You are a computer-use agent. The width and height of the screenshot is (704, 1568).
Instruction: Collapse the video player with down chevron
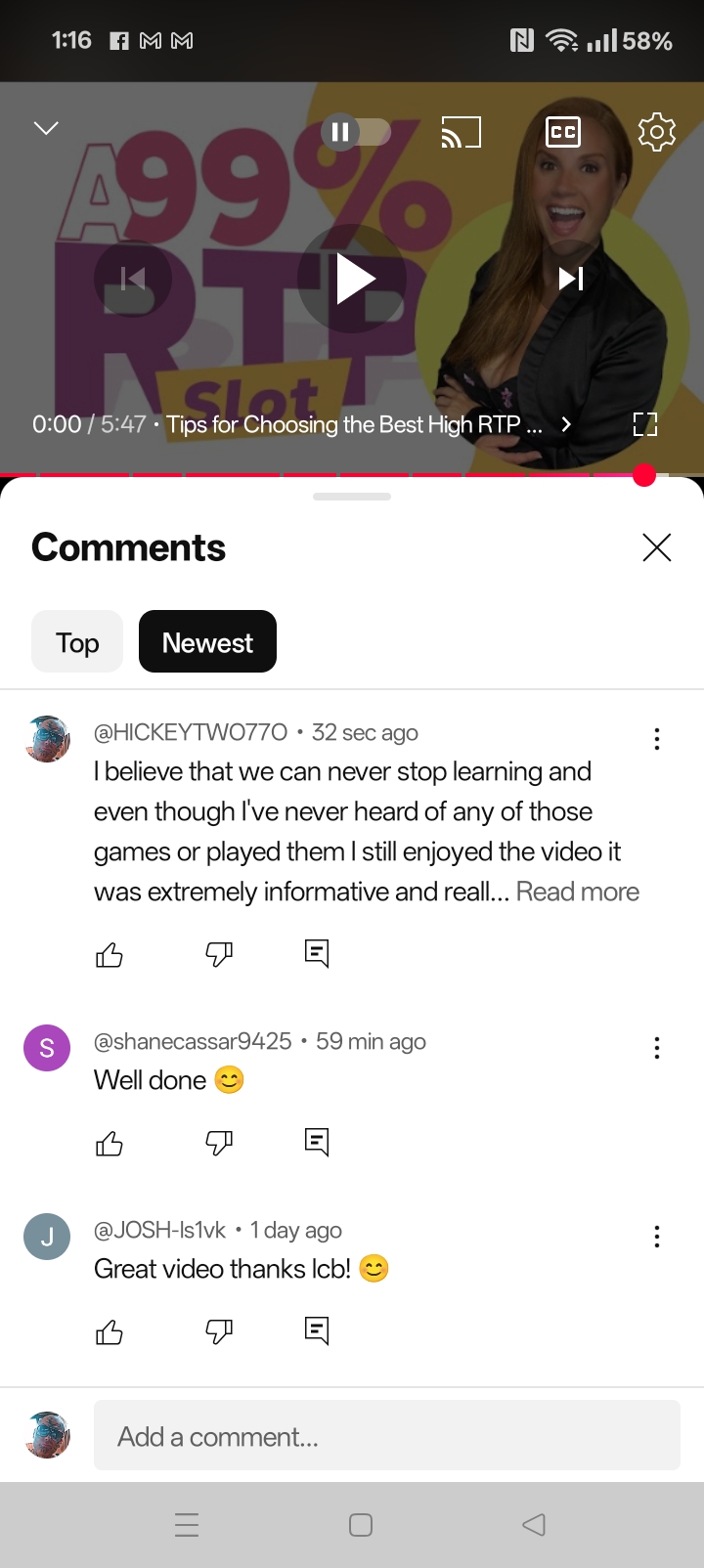pyautogui.click(x=46, y=128)
